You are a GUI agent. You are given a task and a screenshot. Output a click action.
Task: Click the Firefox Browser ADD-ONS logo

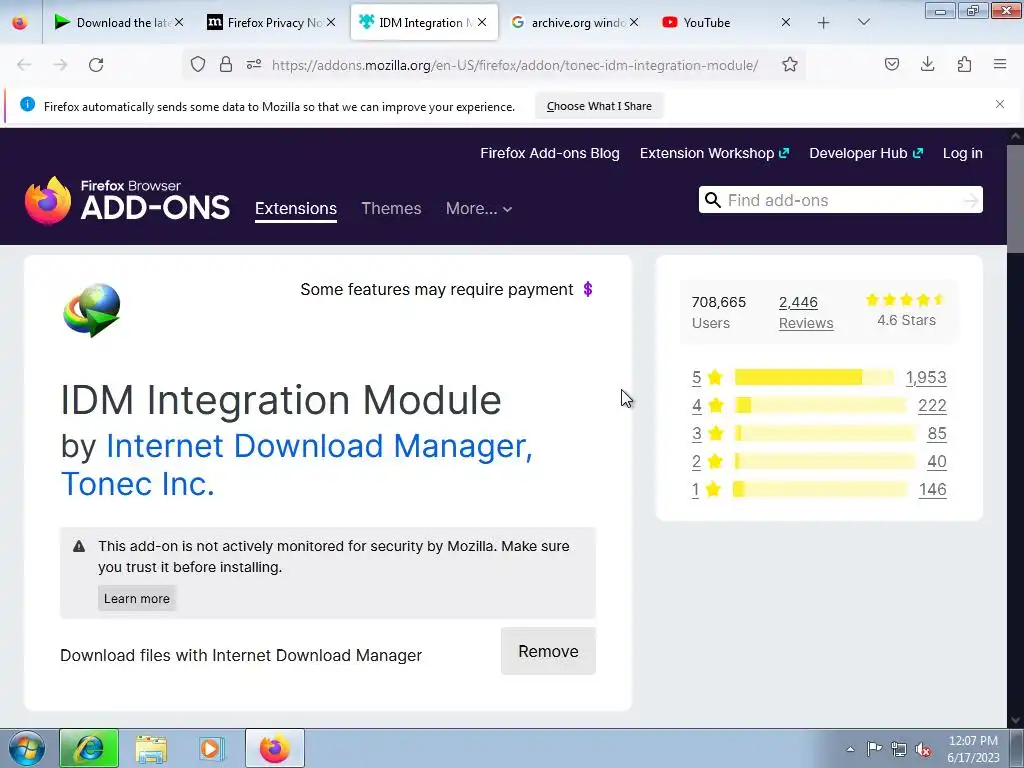click(127, 200)
